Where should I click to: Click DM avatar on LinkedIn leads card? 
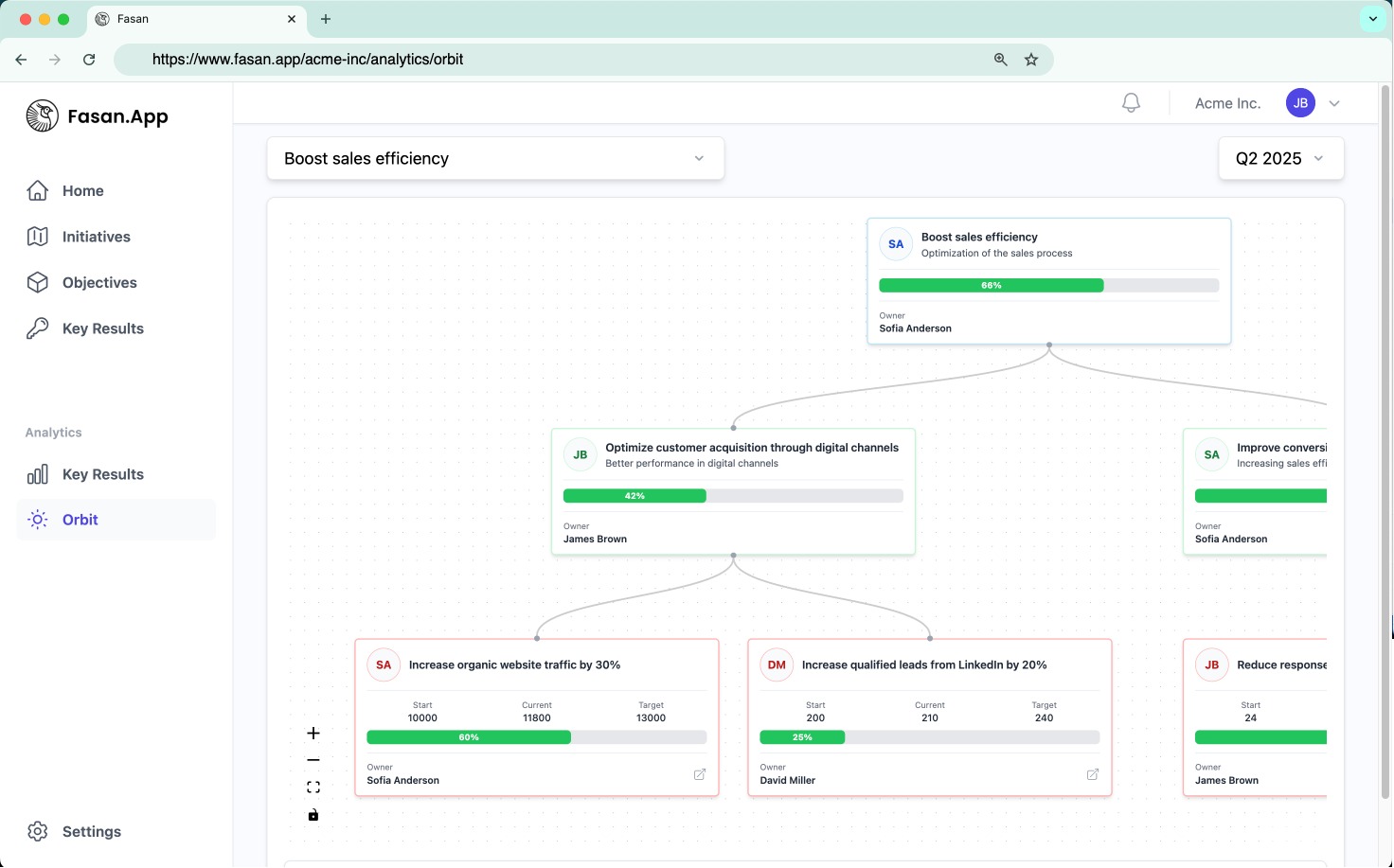777,664
